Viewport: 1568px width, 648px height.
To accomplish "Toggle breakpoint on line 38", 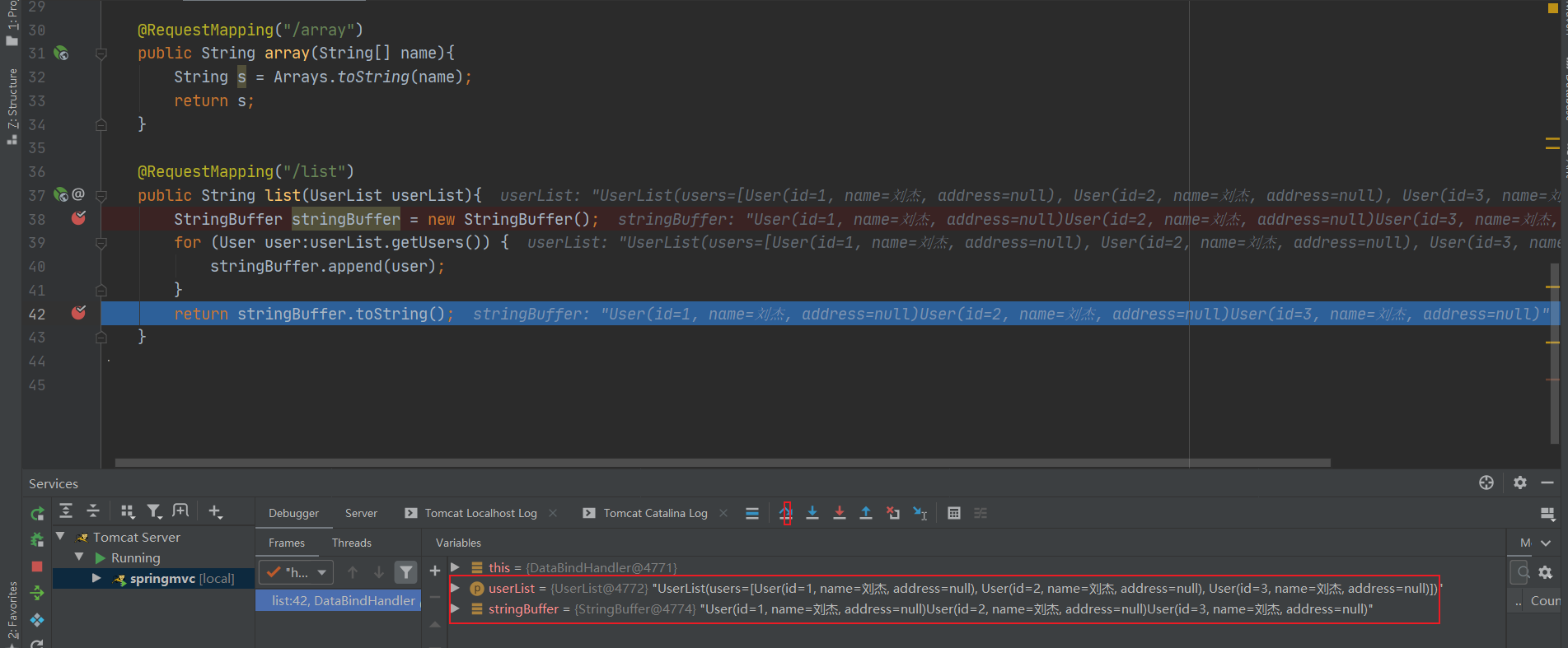I will (79, 218).
